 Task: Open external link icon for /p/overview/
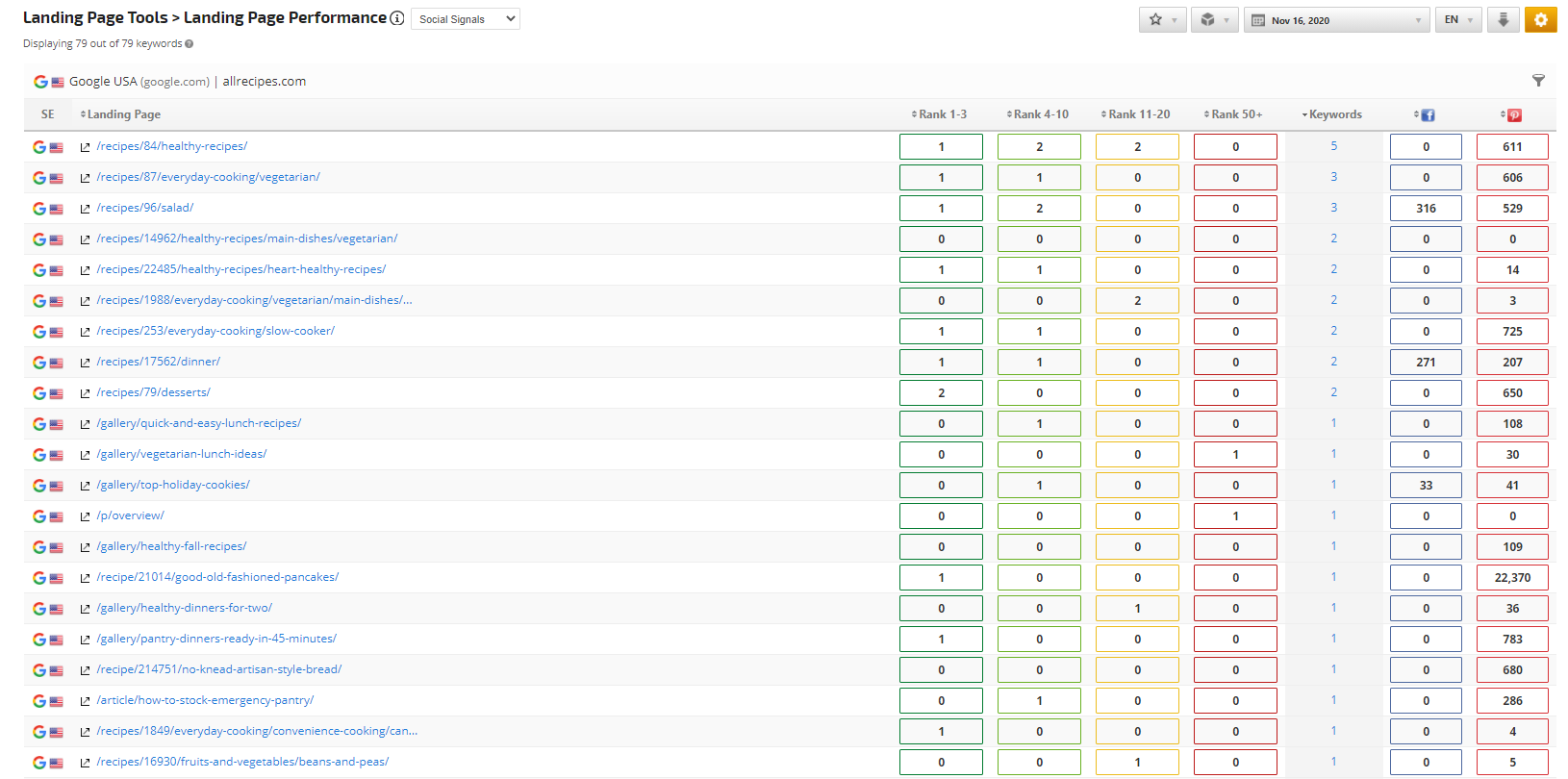(x=85, y=516)
